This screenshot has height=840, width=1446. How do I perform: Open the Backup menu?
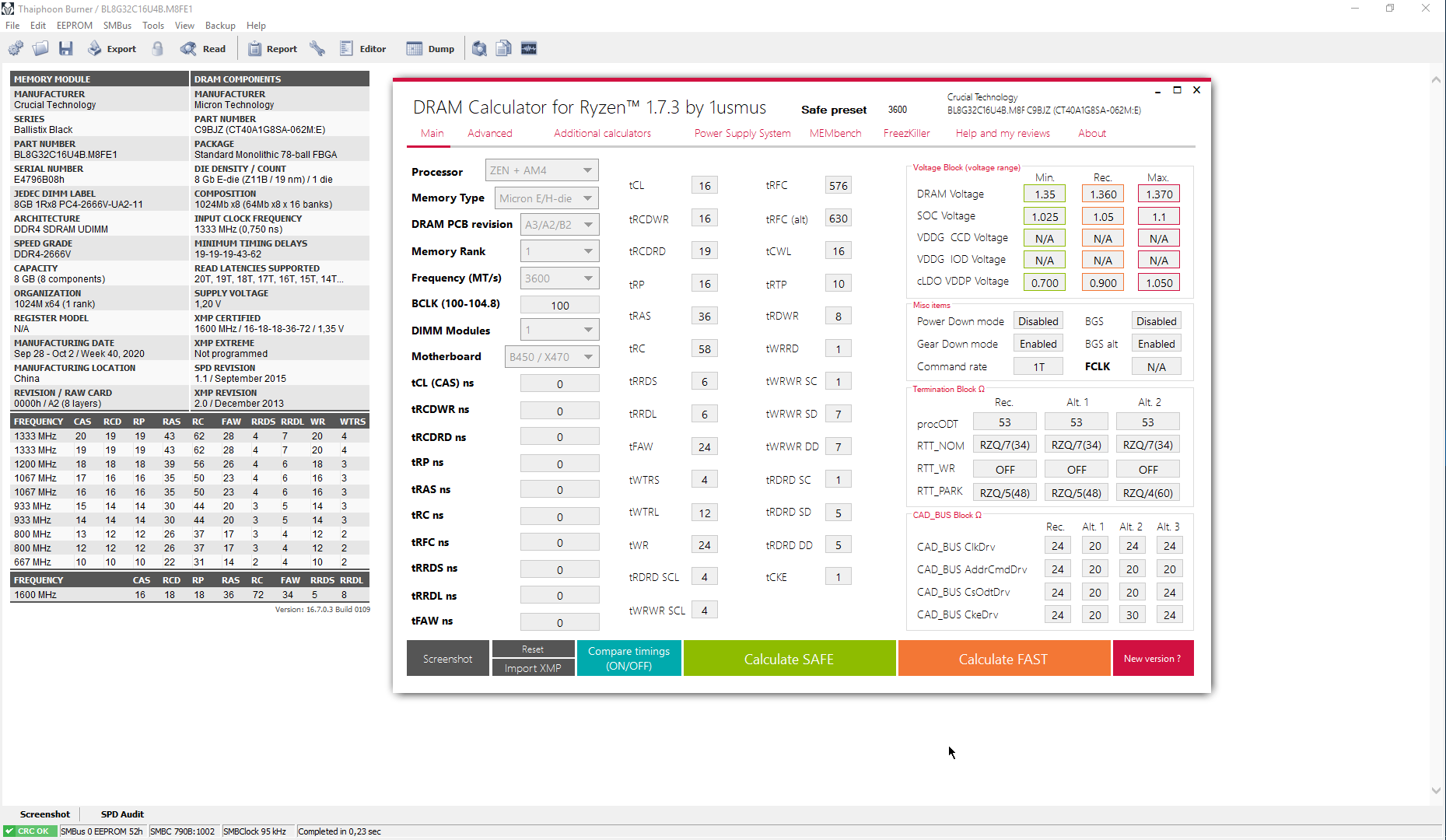[220, 26]
